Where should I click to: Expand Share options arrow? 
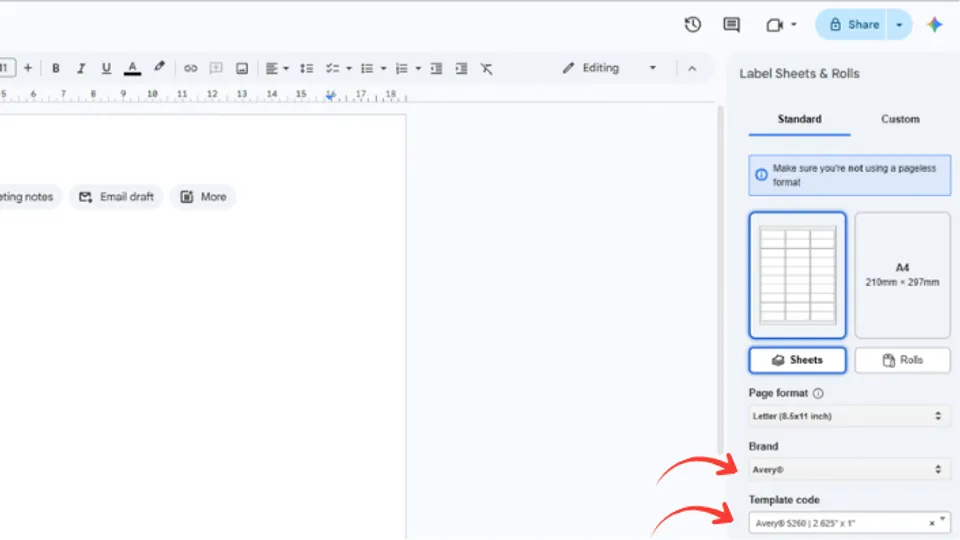coord(899,25)
